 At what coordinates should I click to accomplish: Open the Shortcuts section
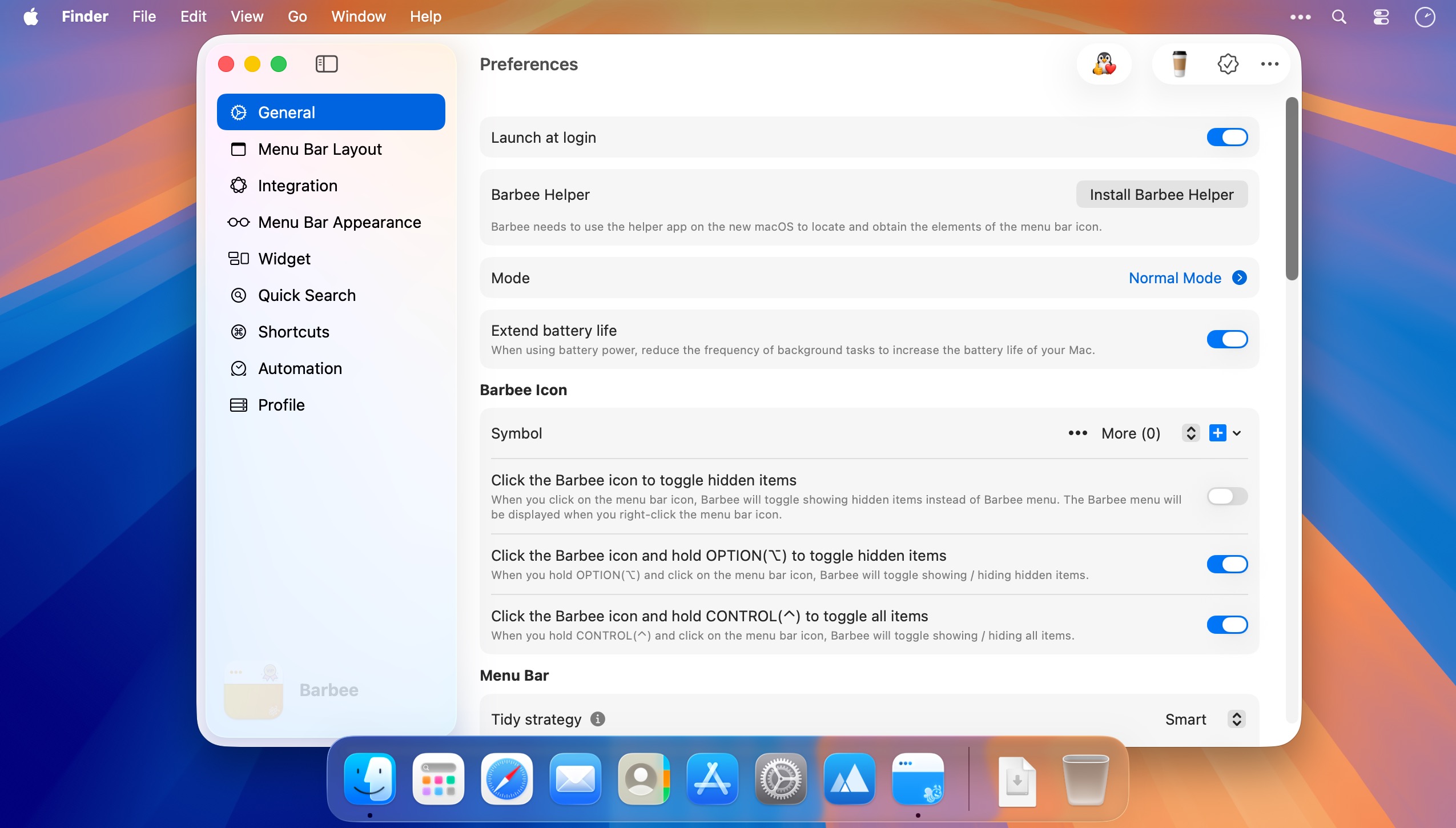click(x=331, y=331)
